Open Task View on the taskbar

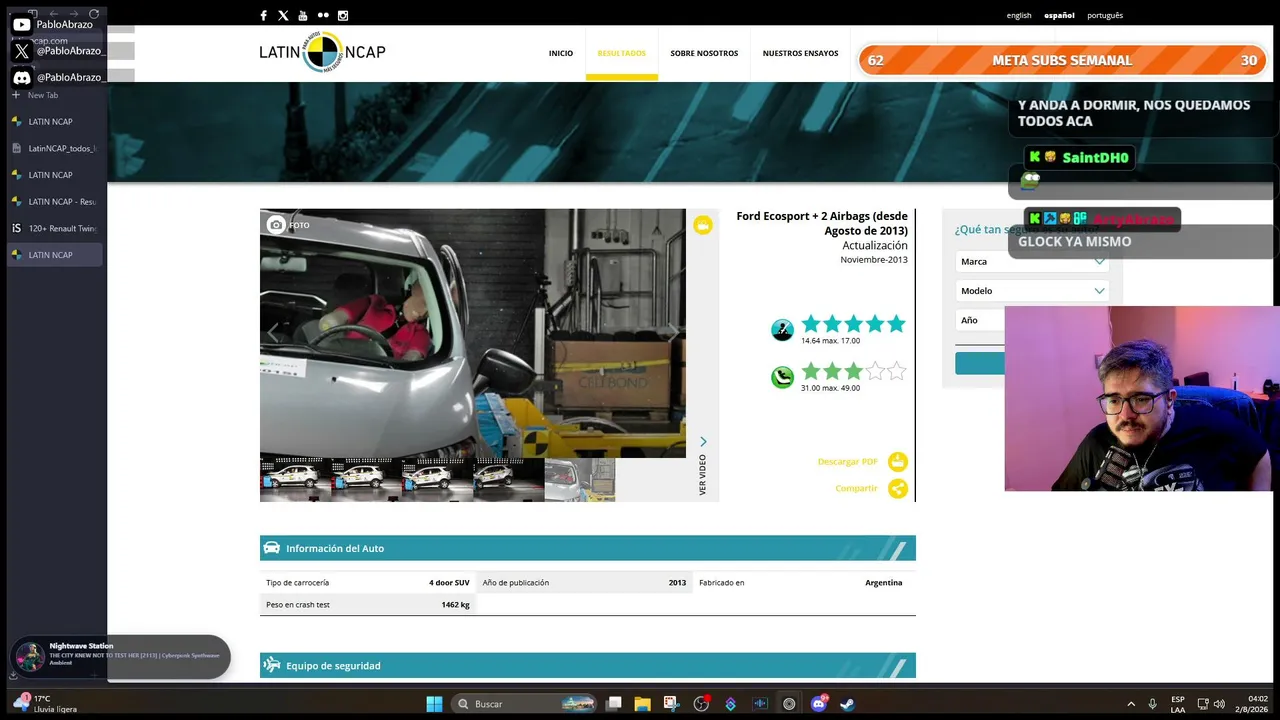[x=614, y=704]
